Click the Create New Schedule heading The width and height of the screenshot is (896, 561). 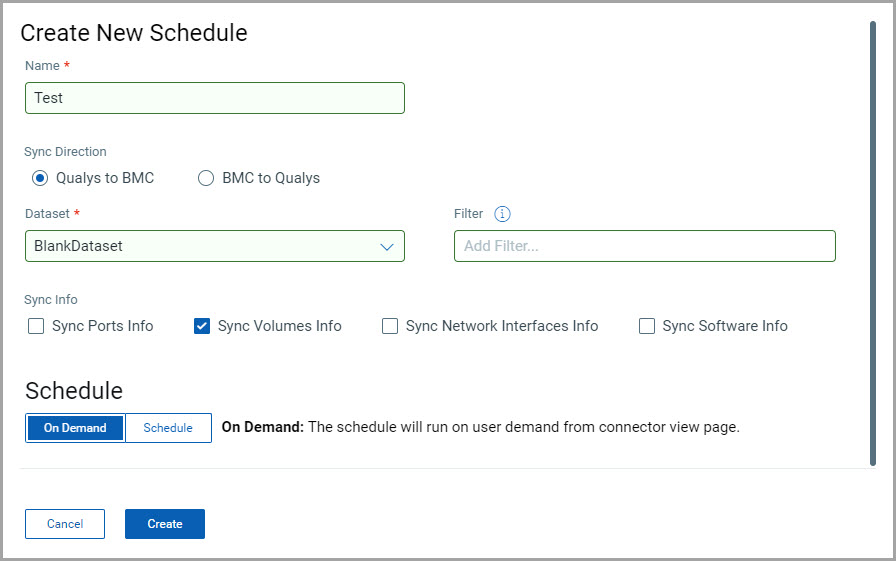coord(134,33)
